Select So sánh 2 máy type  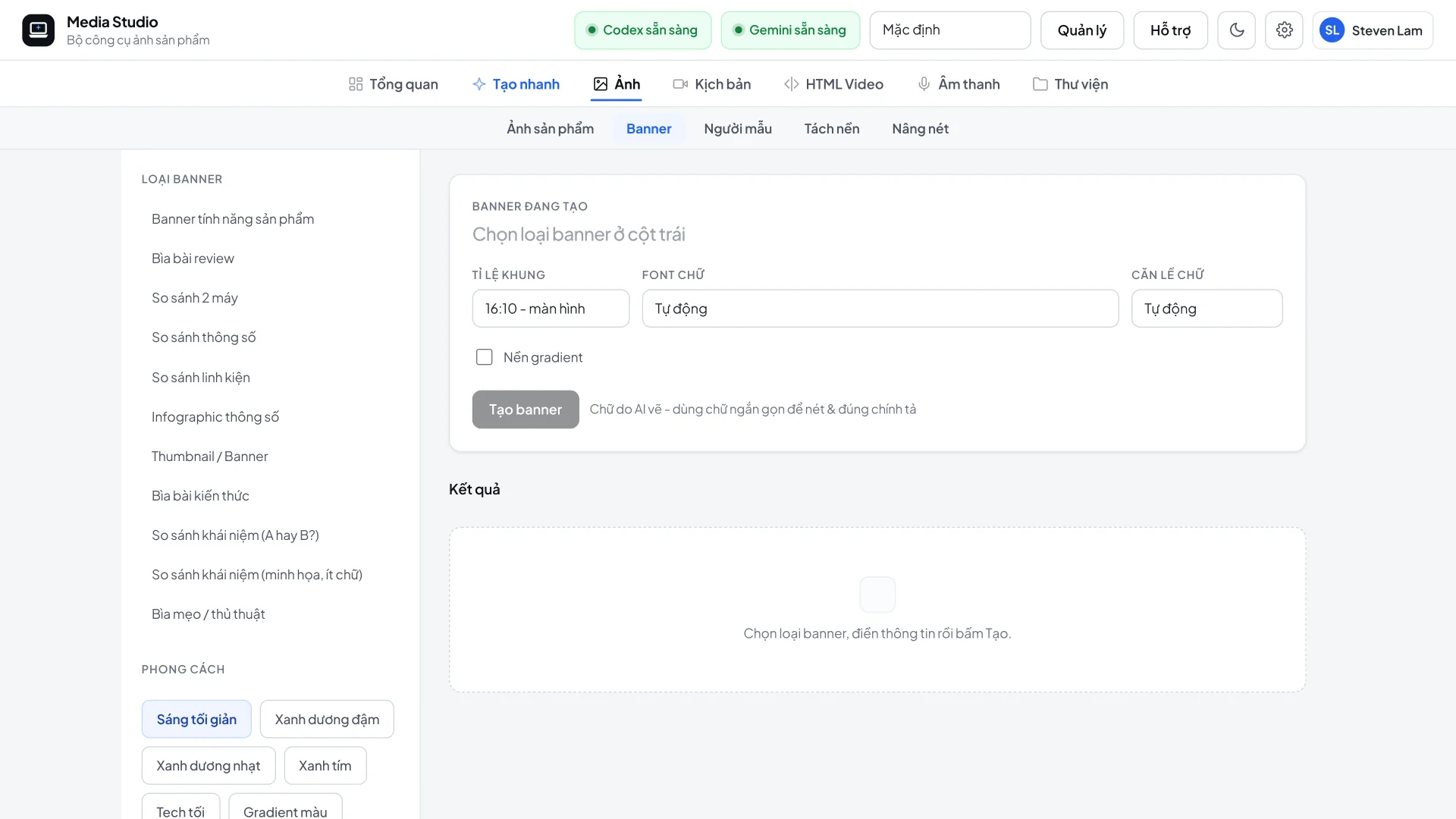tap(270, 298)
